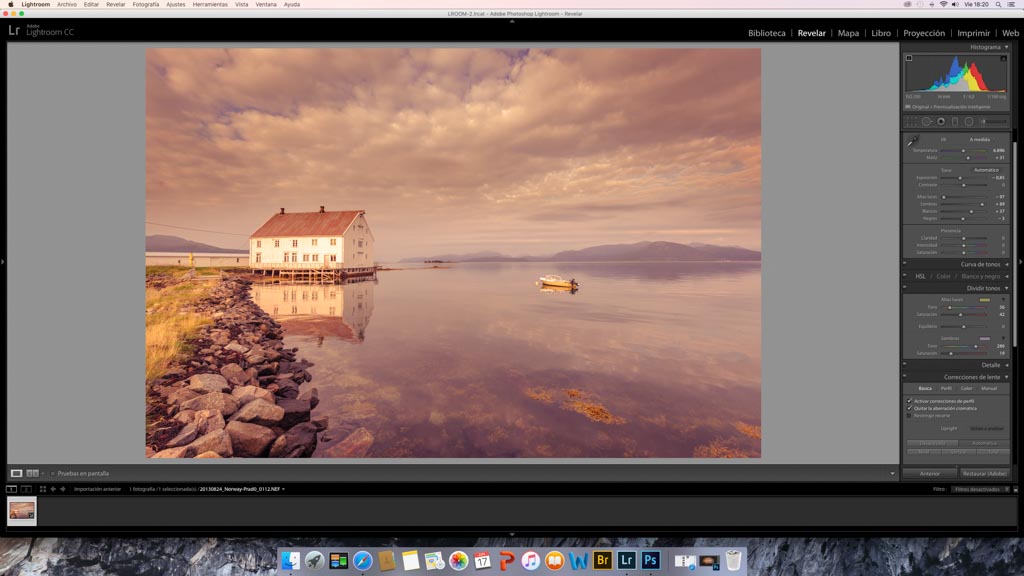The width and height of the screenshot is (1024, 576).
Task: Switch to the Biblioteca module
Action: (766, 33)
